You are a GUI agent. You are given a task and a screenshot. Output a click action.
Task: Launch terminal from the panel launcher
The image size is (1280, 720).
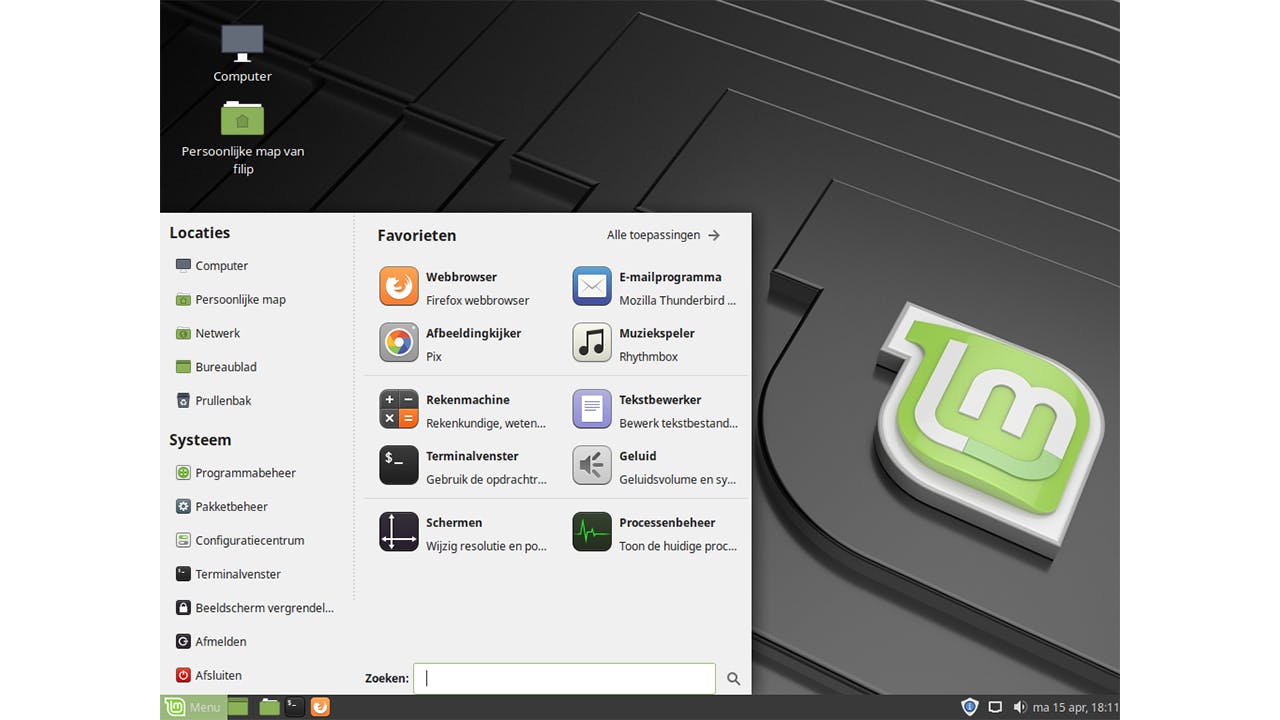(x=294, y=707)
